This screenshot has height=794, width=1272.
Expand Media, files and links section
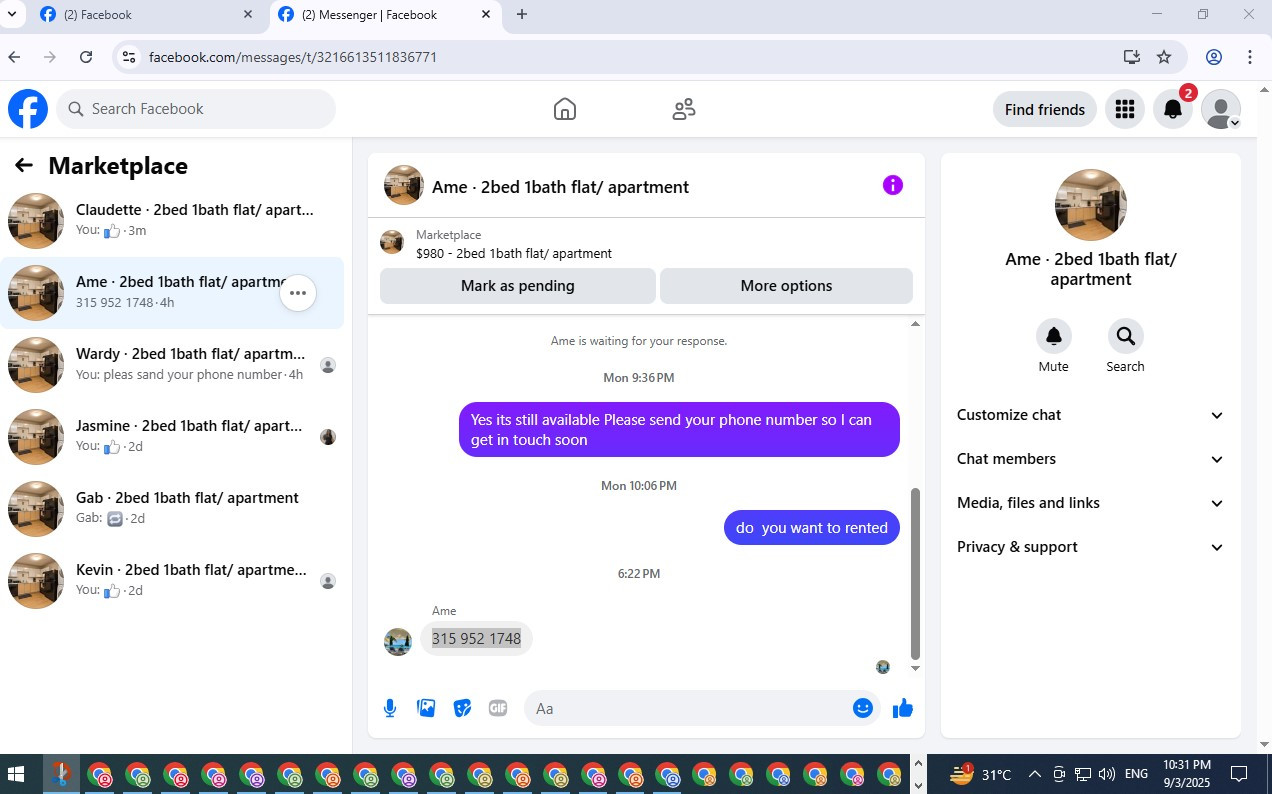point(1091,503)
